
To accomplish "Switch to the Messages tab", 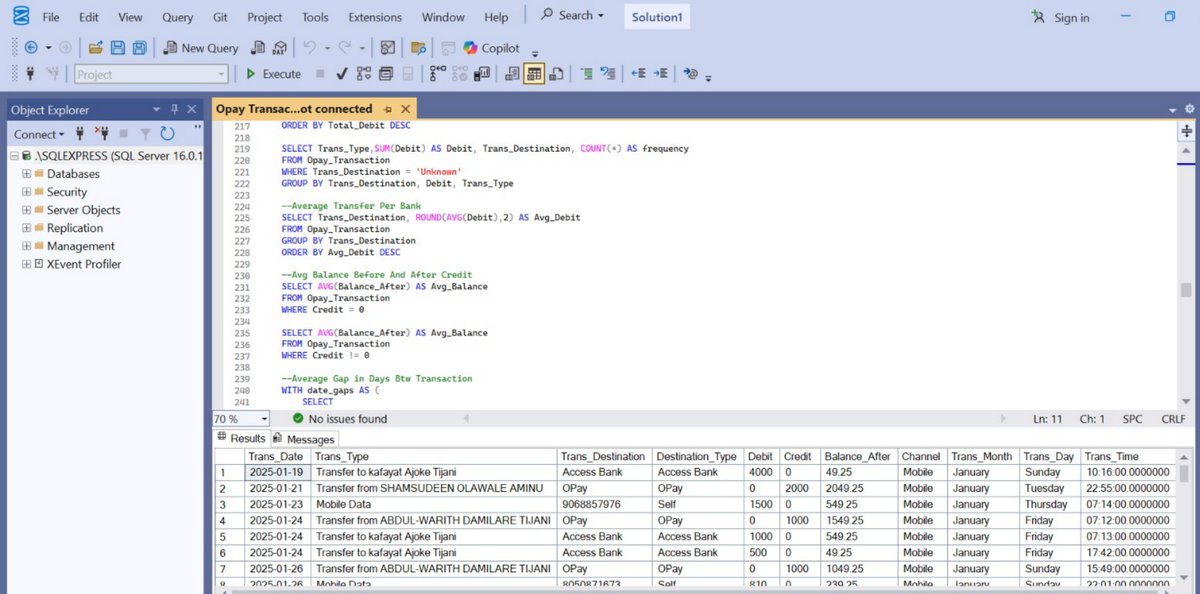I will (x=305, y=439).
